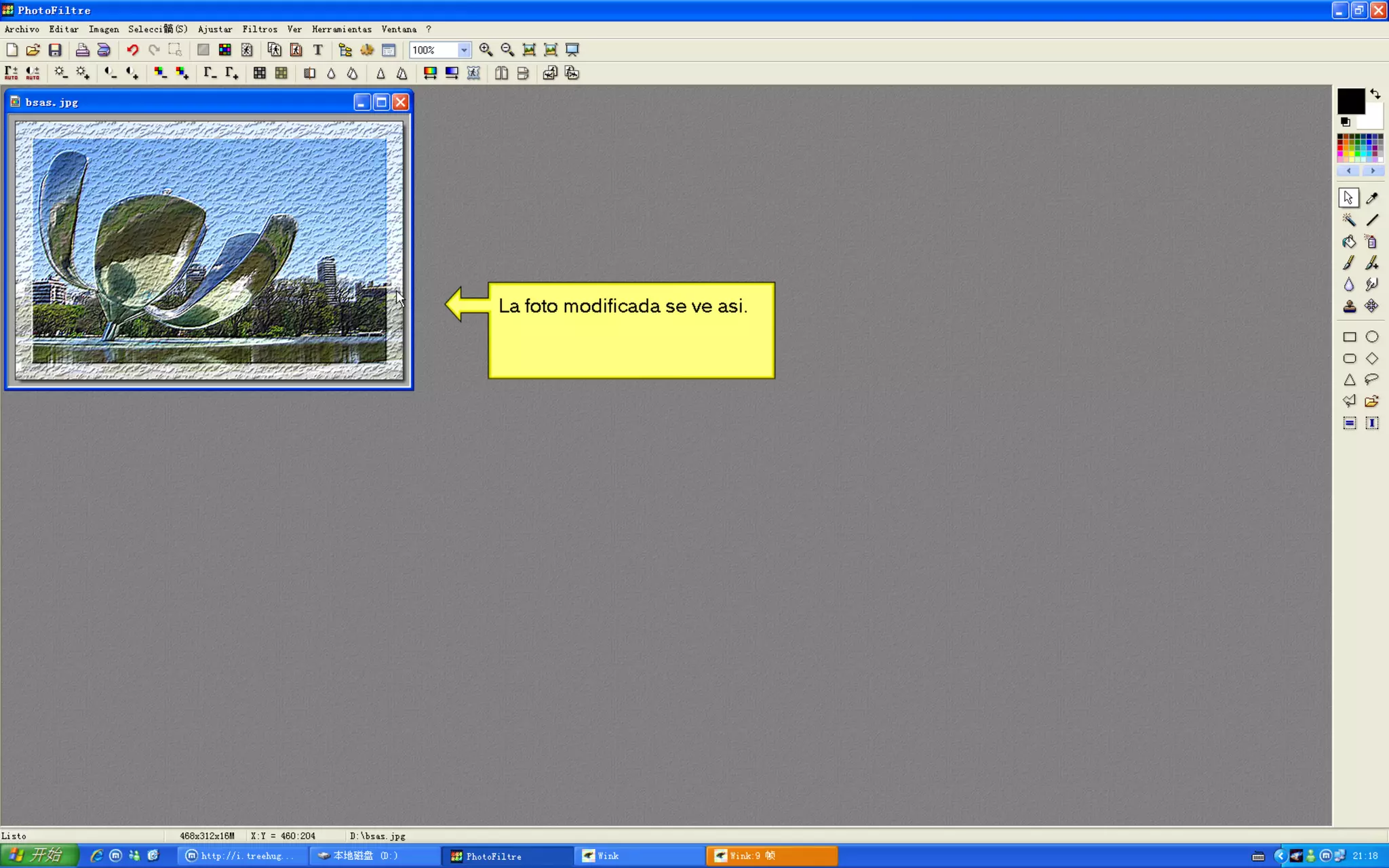Show previous palette with left arrow

(1349, 171)
